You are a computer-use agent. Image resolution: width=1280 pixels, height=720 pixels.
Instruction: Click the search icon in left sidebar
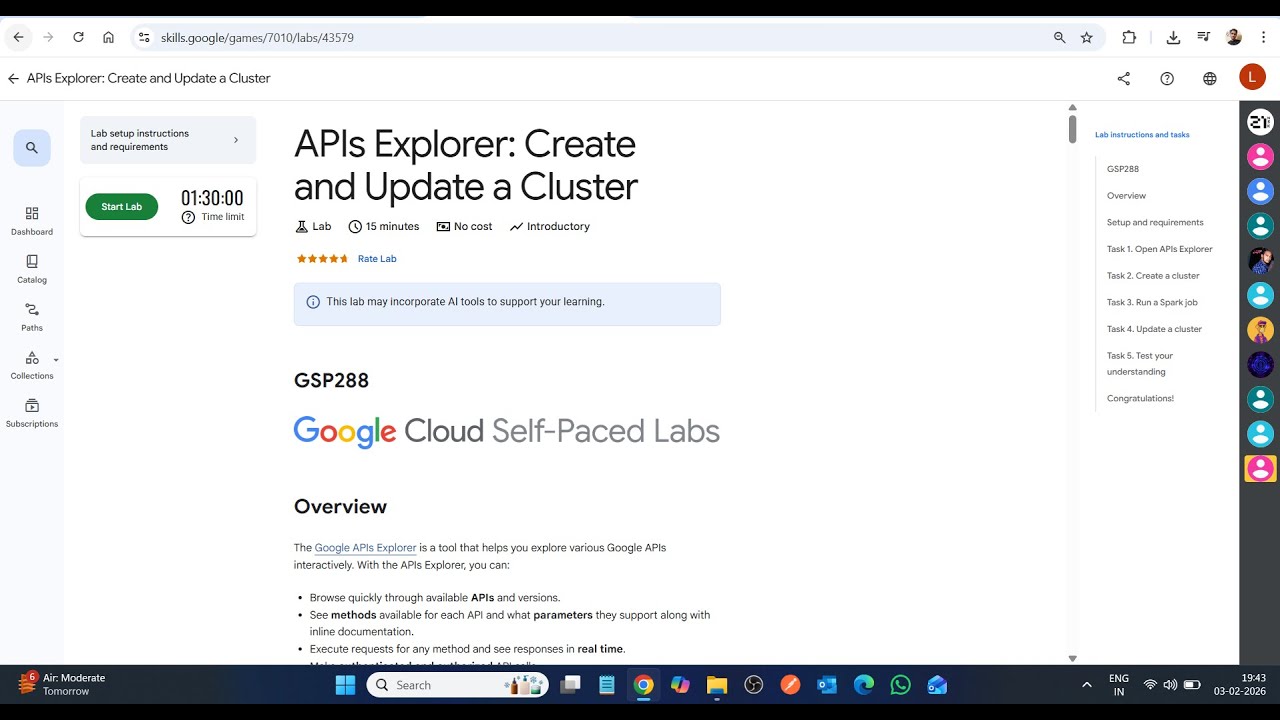pos(32,148)
